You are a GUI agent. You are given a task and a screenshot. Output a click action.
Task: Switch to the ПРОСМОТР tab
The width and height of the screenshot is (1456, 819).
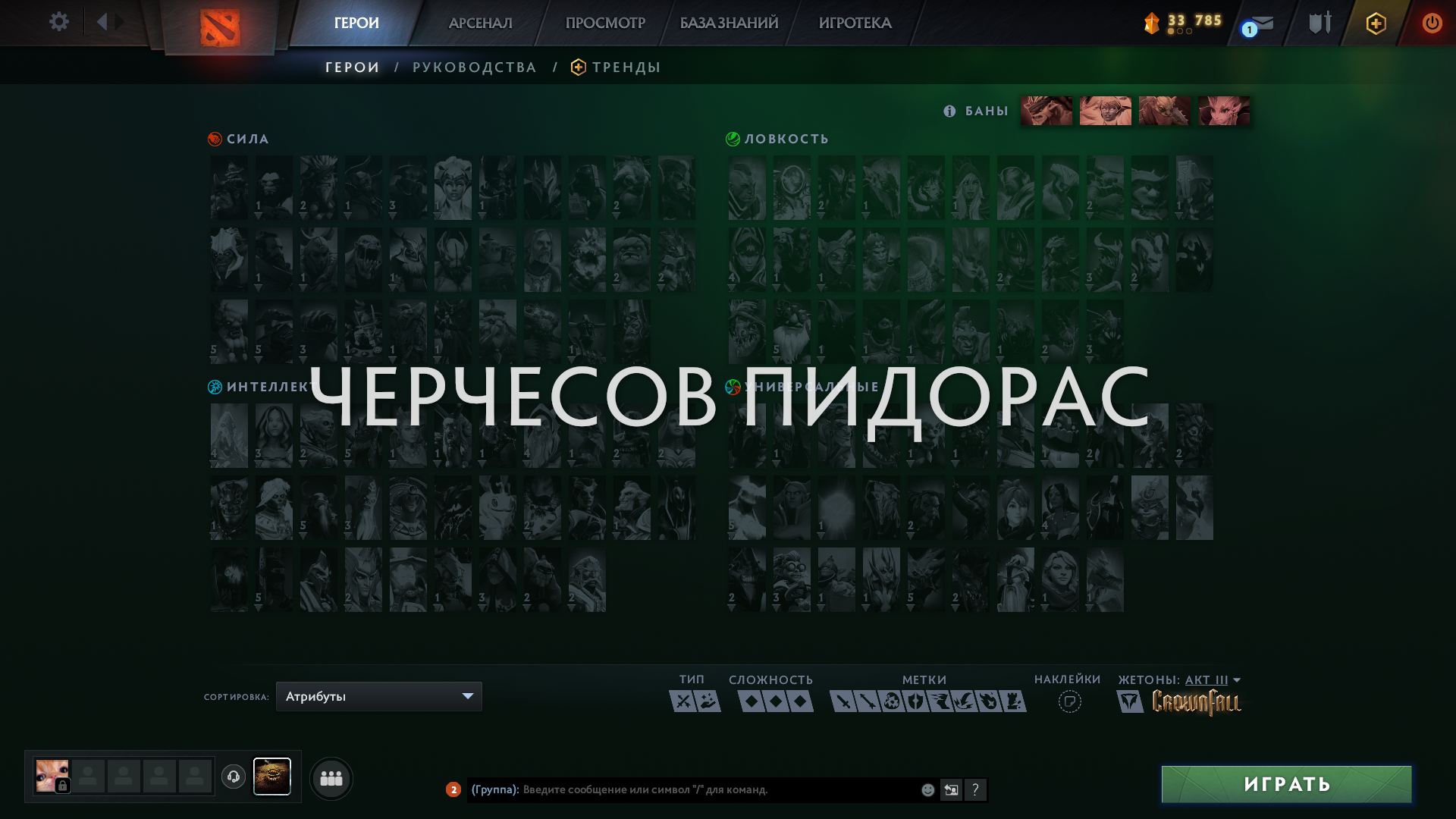605,23
